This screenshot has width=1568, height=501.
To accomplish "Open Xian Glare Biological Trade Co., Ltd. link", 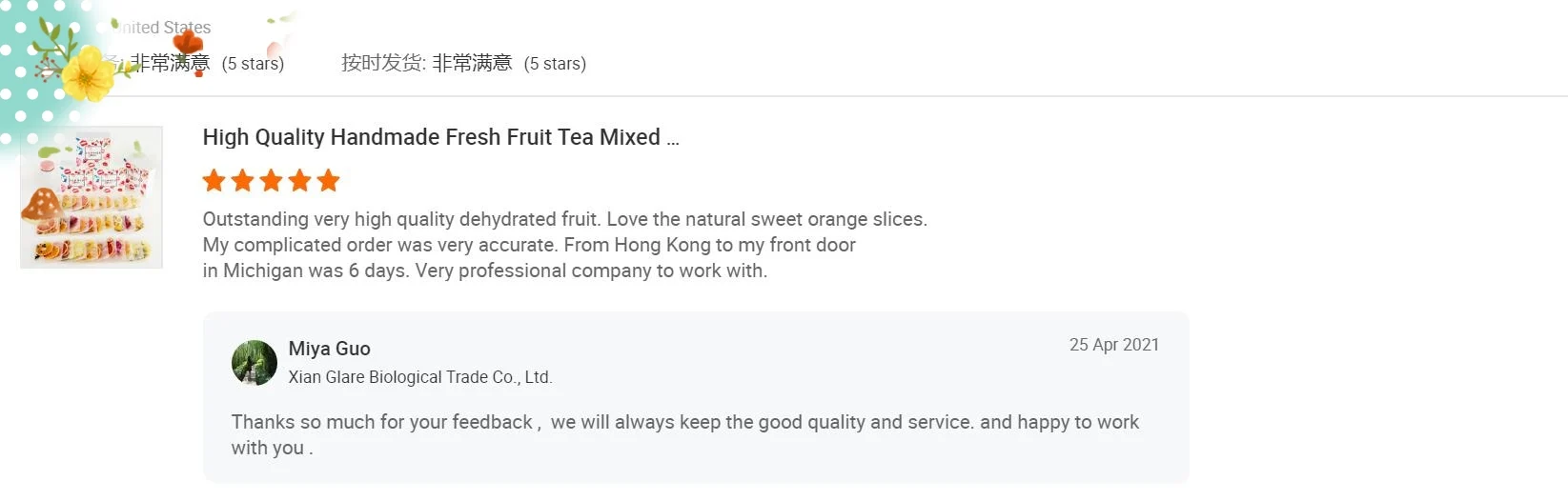I will pyautogui.click(x=420, y=377).
